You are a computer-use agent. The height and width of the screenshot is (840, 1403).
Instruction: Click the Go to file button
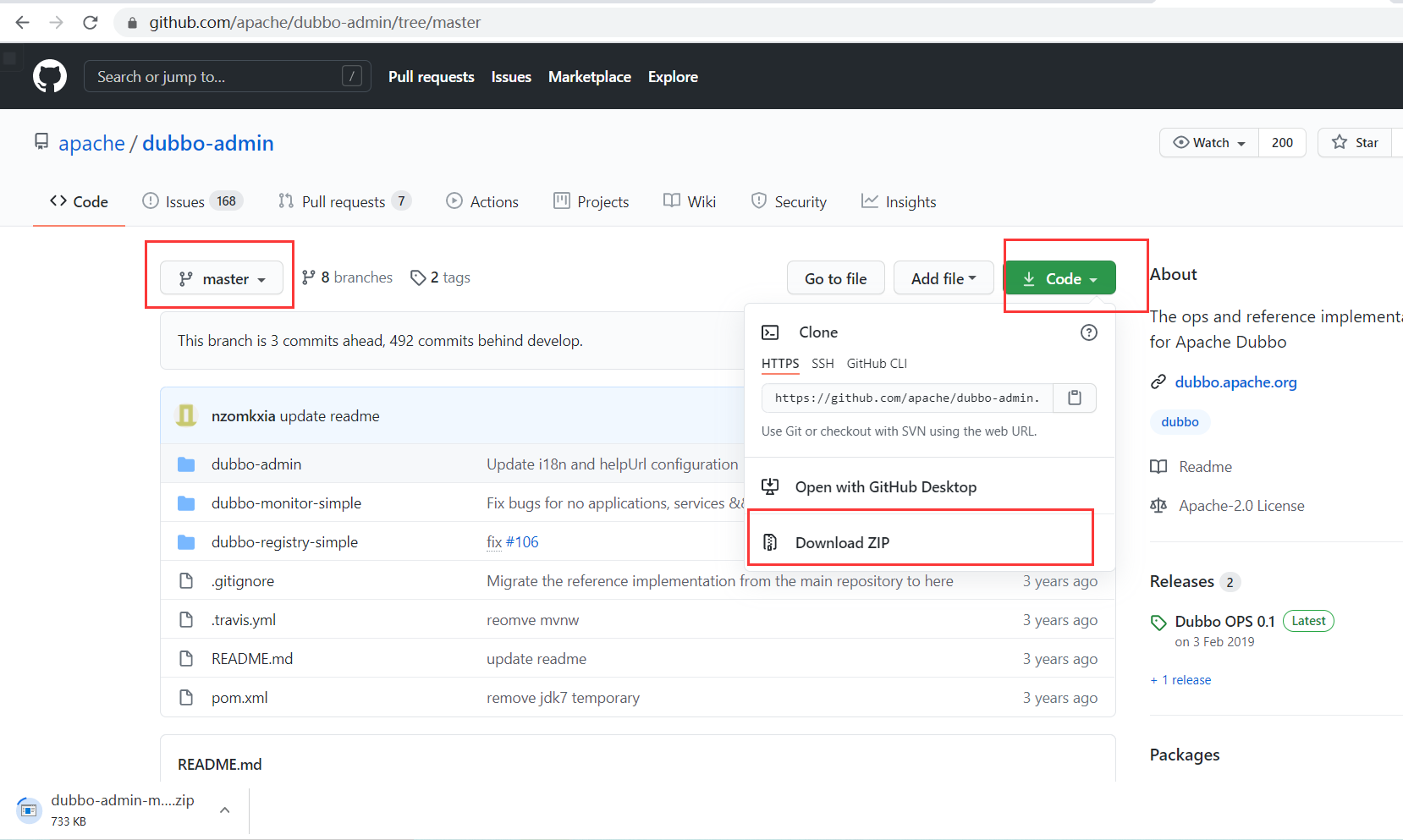836,278
